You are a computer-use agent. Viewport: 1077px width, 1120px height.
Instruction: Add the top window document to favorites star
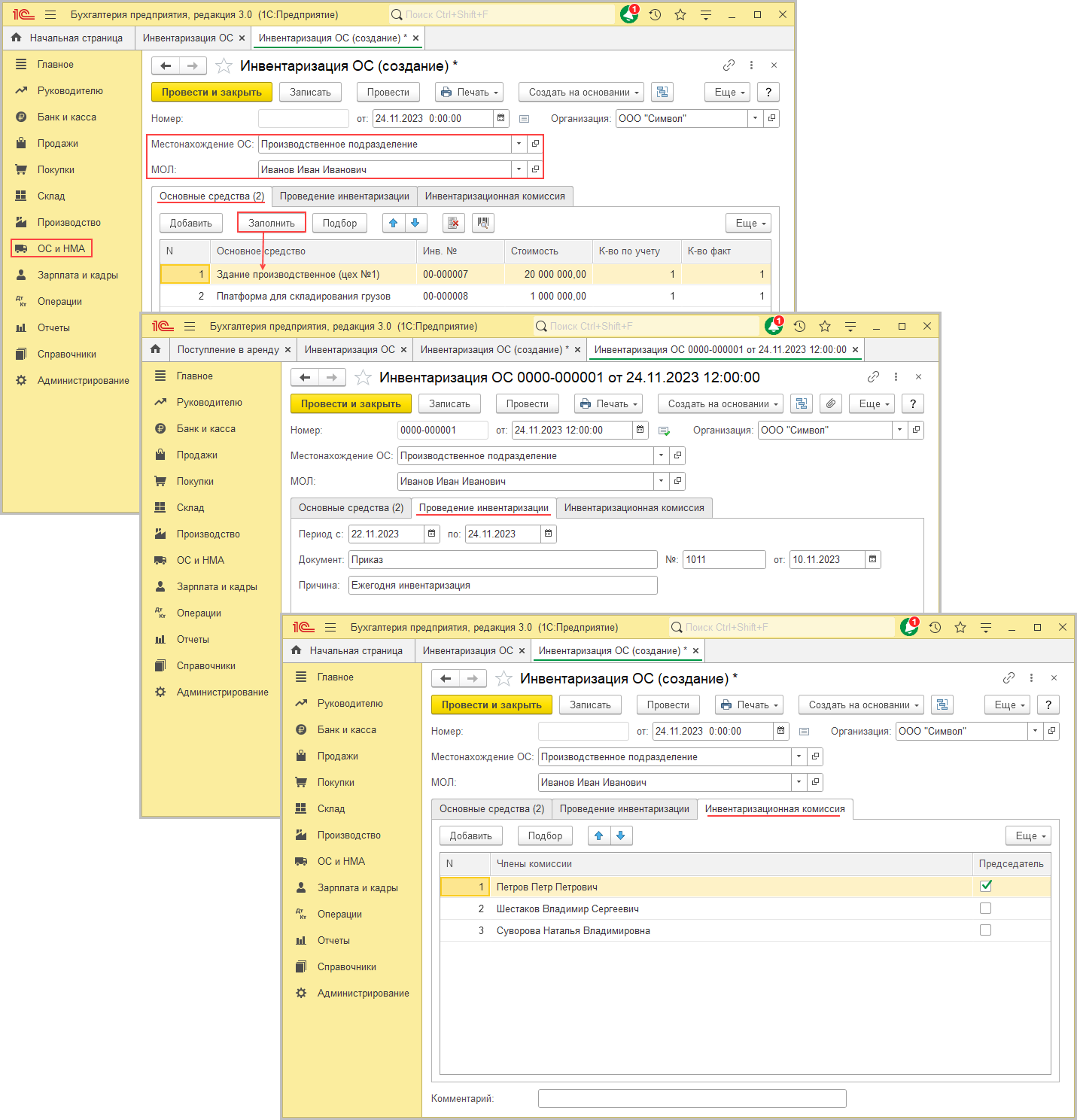click(224, 66)
